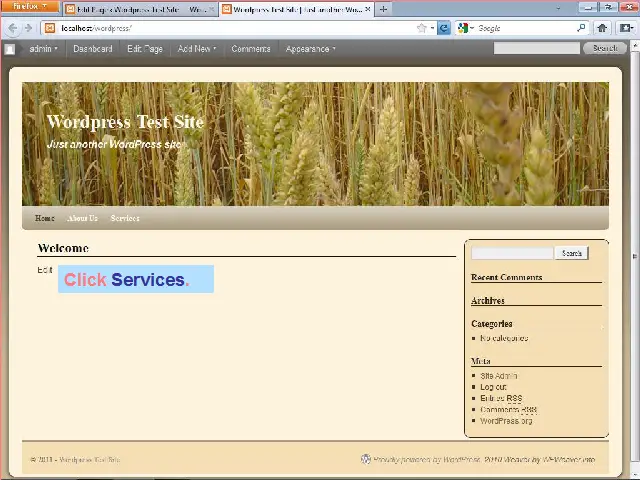Open the address bar history dropdown arrow
The width and height of the screenshot is (640, 480).
[x=432, y=28]
